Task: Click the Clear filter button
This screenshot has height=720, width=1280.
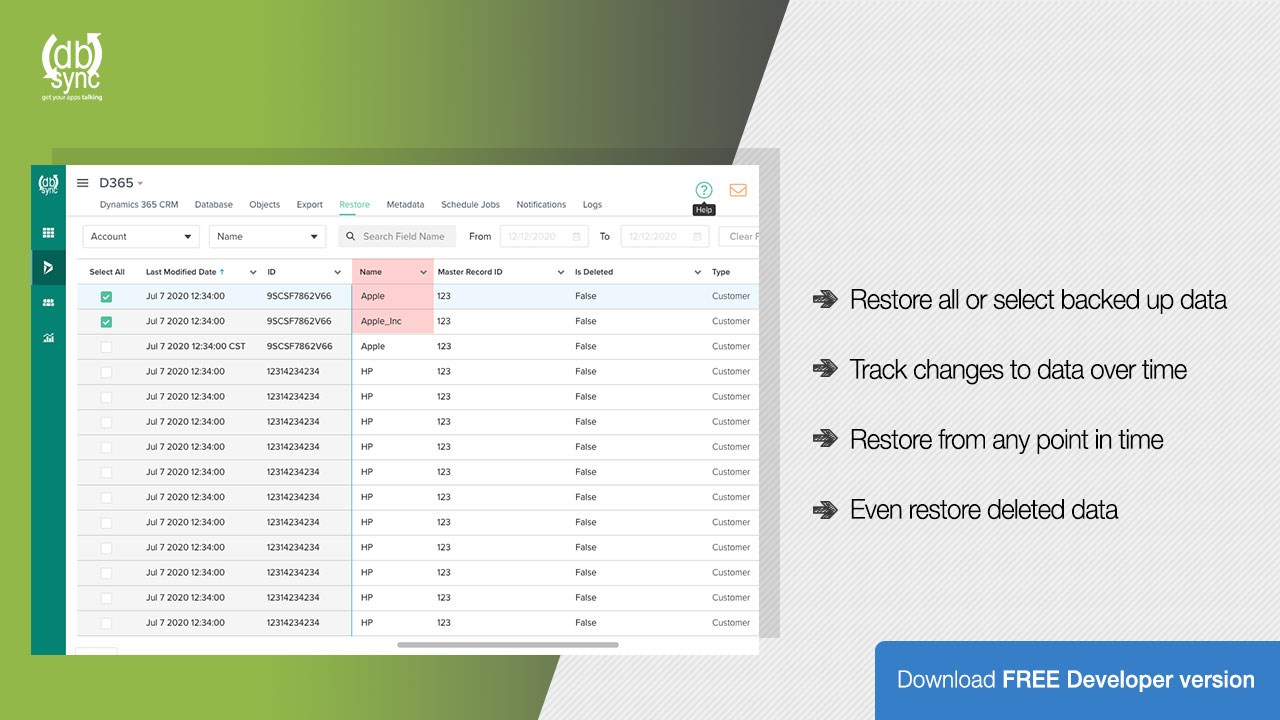Action: (739, 237)
